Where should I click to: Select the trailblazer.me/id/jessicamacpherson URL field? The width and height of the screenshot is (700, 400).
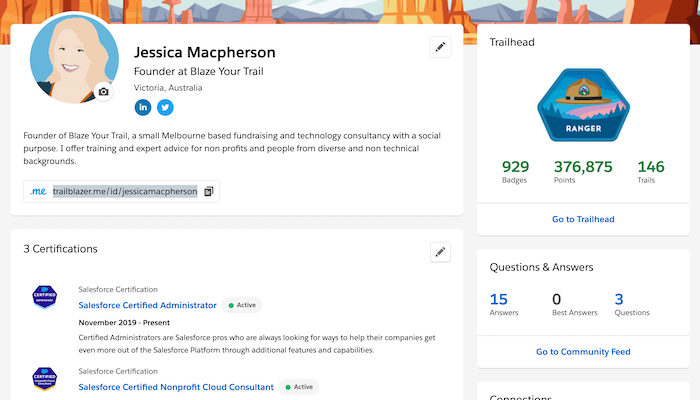tap(125, 192)
